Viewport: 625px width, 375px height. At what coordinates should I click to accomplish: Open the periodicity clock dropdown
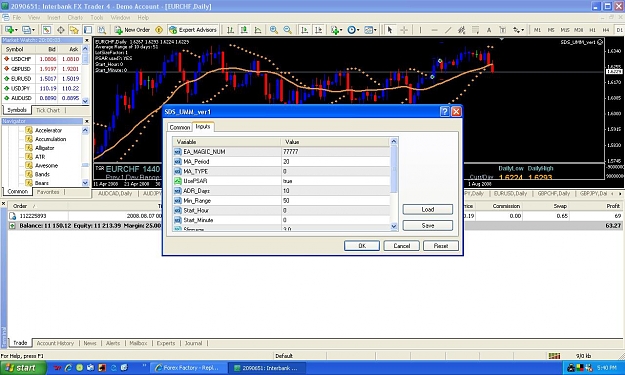tap(353, 30)
